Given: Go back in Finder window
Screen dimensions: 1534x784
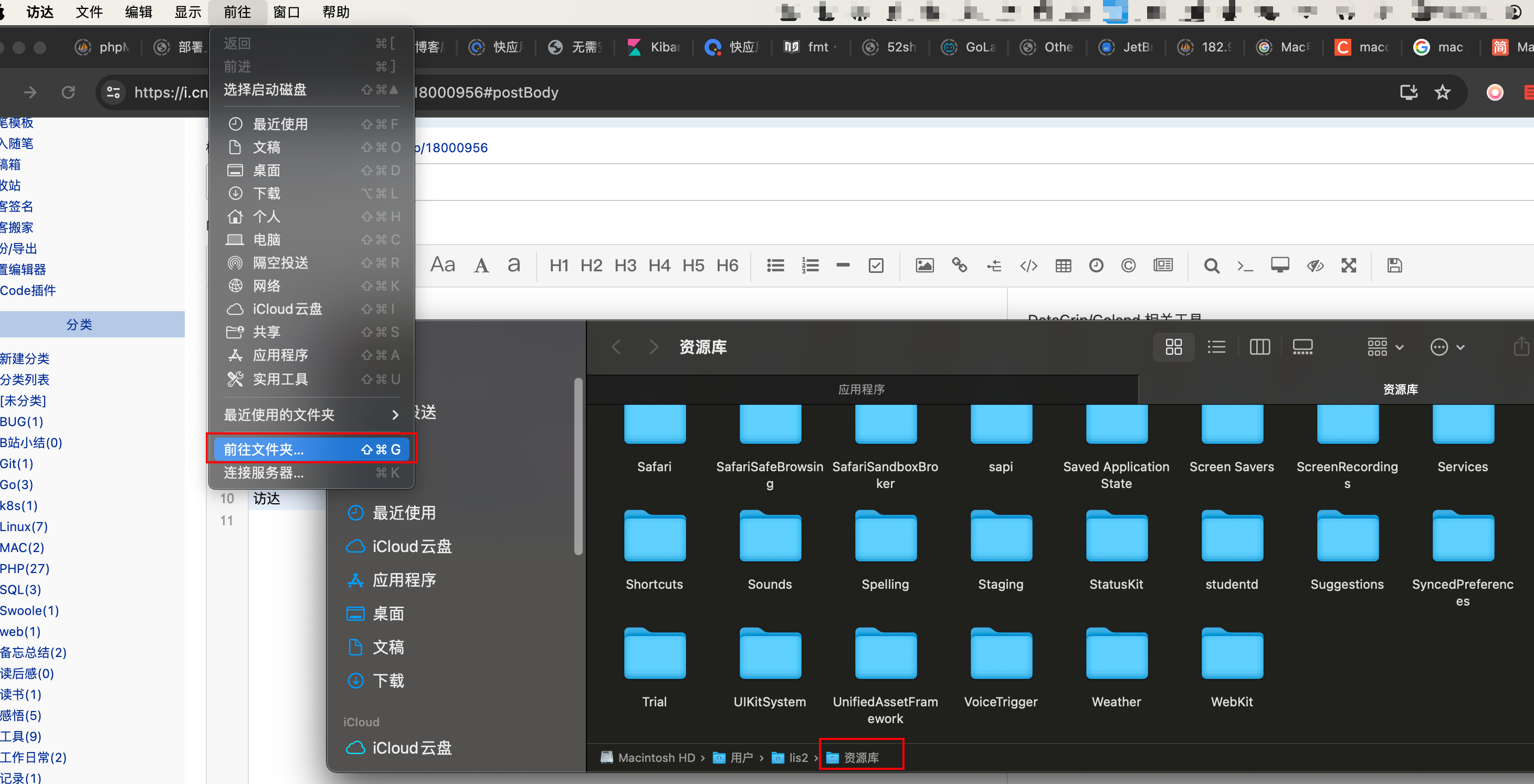Looking at the screenshot, I should [616, 347].
